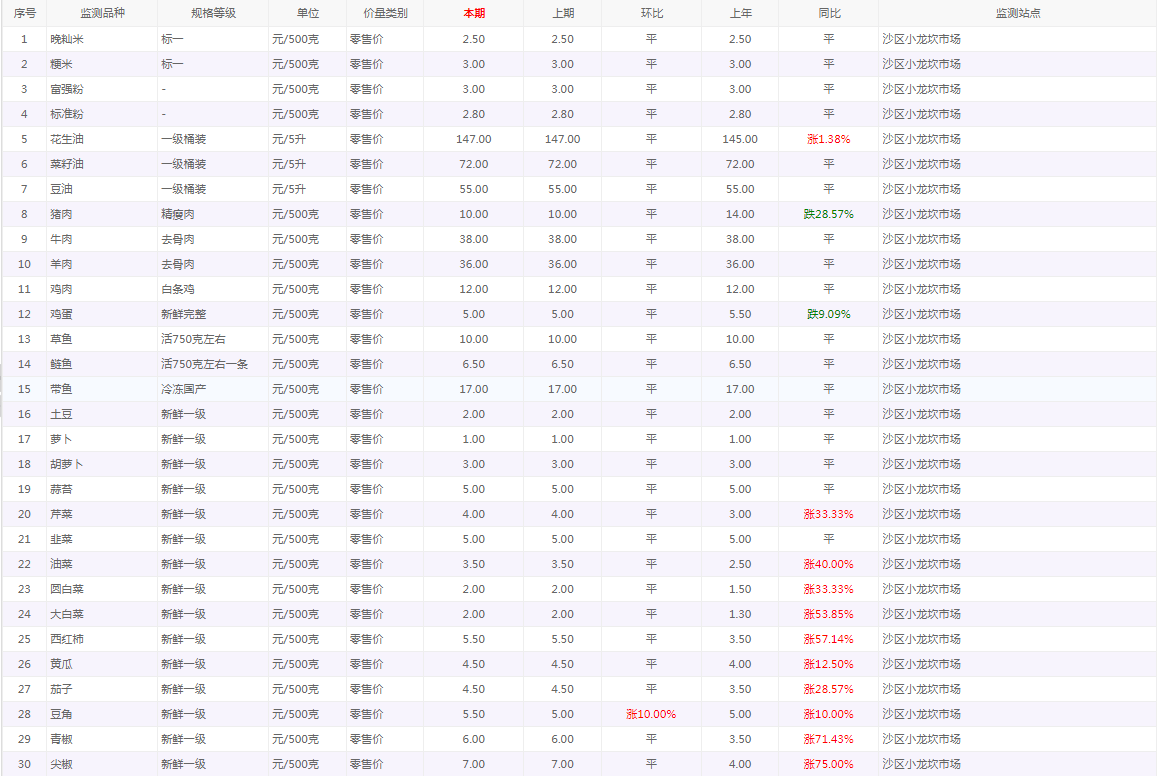Click the 本期 column header
This screenshot has width=1157, height=776.
(x=473, y=14)
